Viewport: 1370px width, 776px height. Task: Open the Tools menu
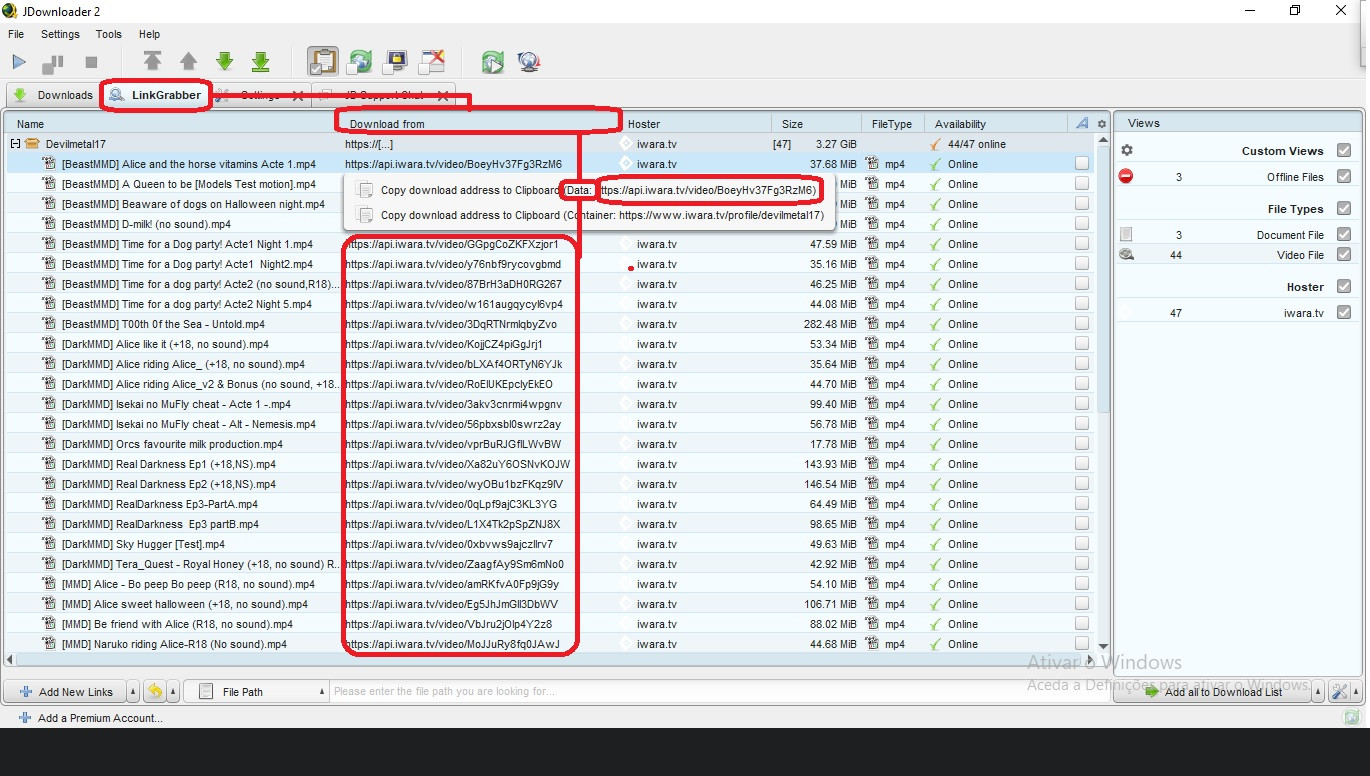[109, 34]
